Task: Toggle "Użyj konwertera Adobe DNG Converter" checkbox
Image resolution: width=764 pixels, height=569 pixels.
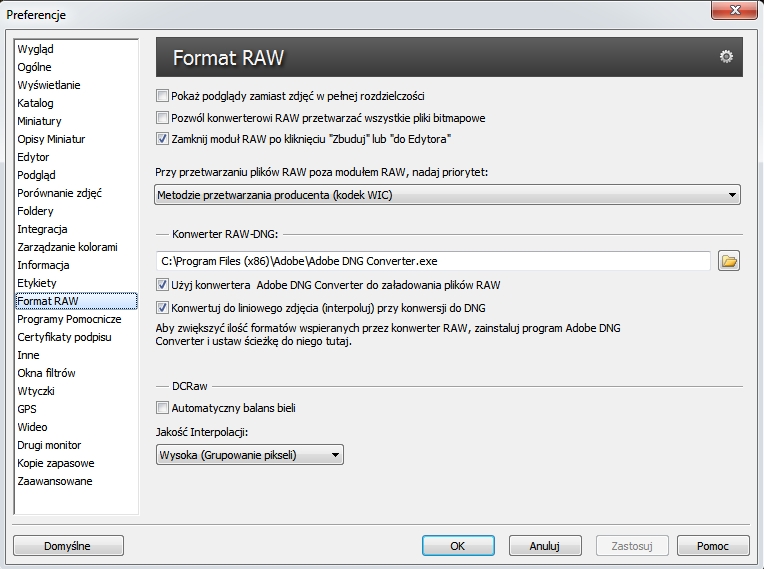Action: pyautogui.click(x=163, y=285)
